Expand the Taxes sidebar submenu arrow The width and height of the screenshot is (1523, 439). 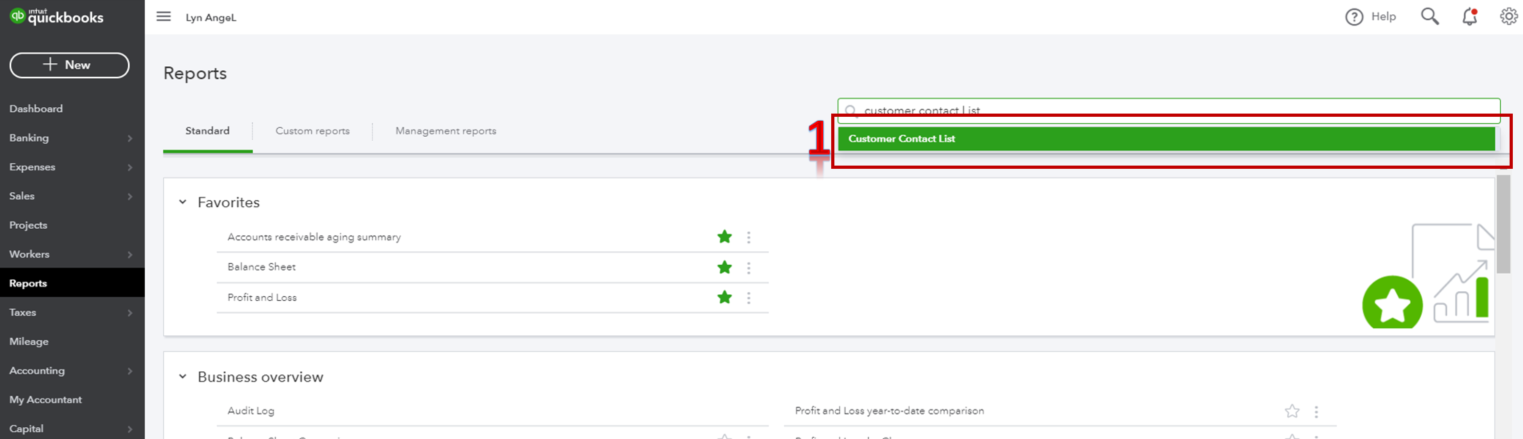coord(130,312)
